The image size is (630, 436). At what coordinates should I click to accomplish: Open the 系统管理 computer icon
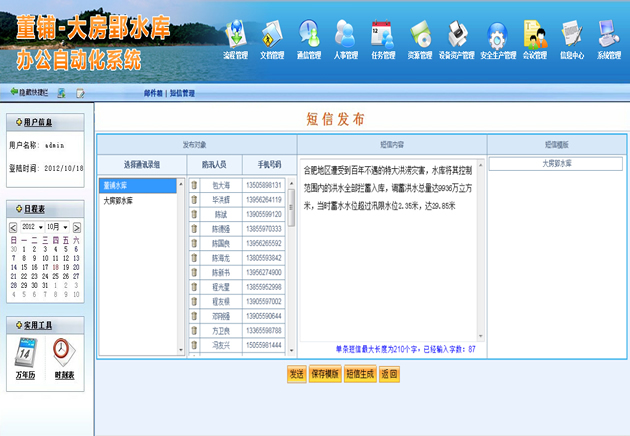608,38
